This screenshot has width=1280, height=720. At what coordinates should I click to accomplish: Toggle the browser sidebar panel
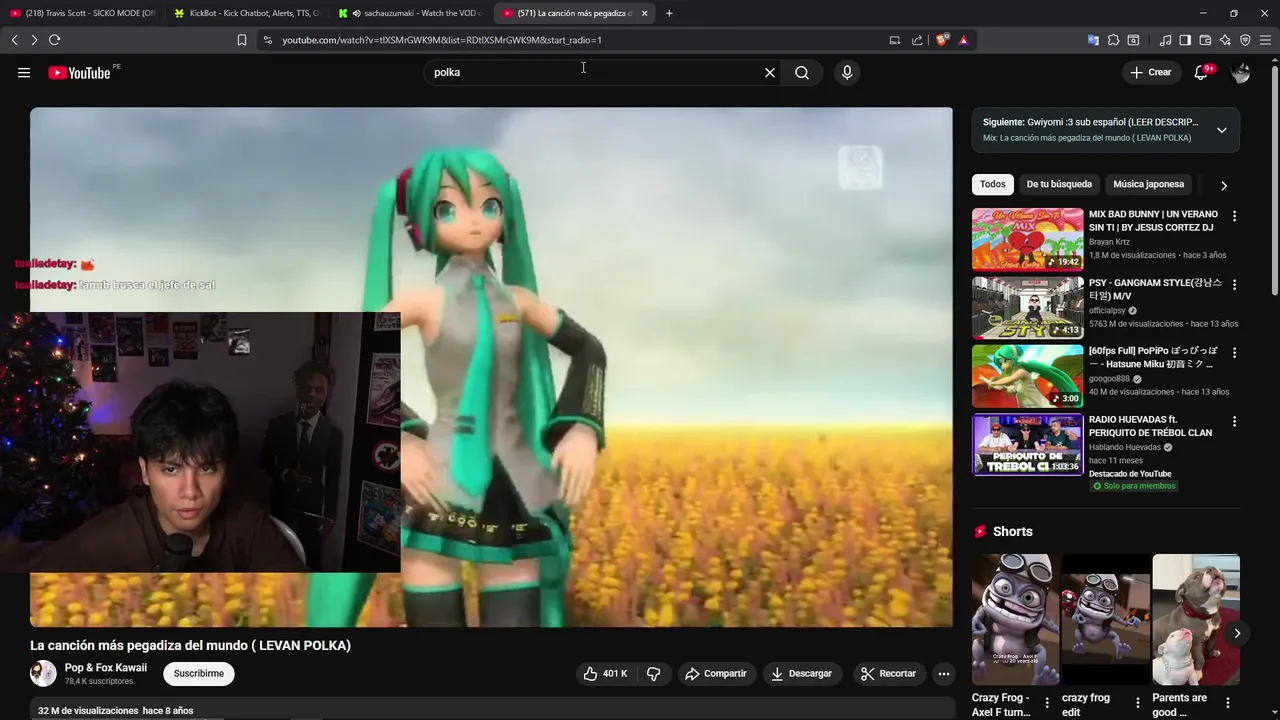[1185, 40]
